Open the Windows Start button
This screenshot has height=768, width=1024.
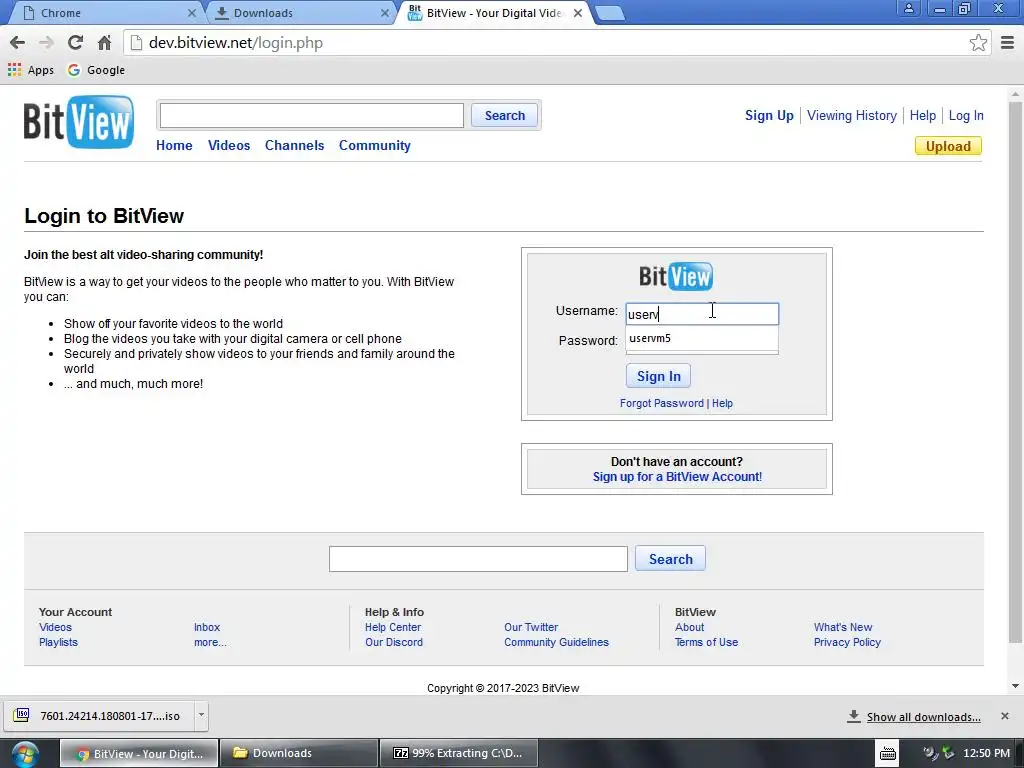point(25,754)
